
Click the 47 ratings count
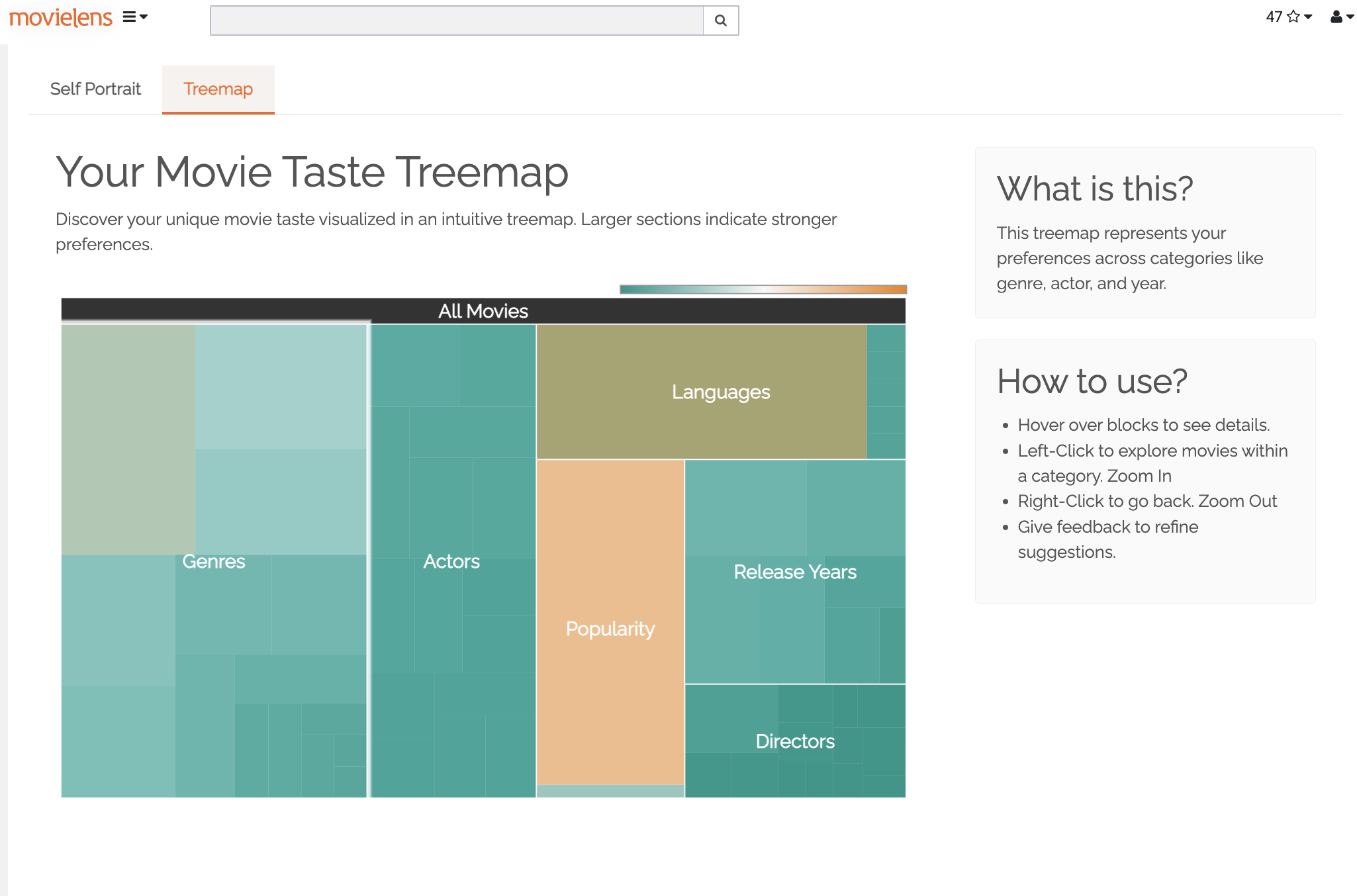click(1274, 17)
